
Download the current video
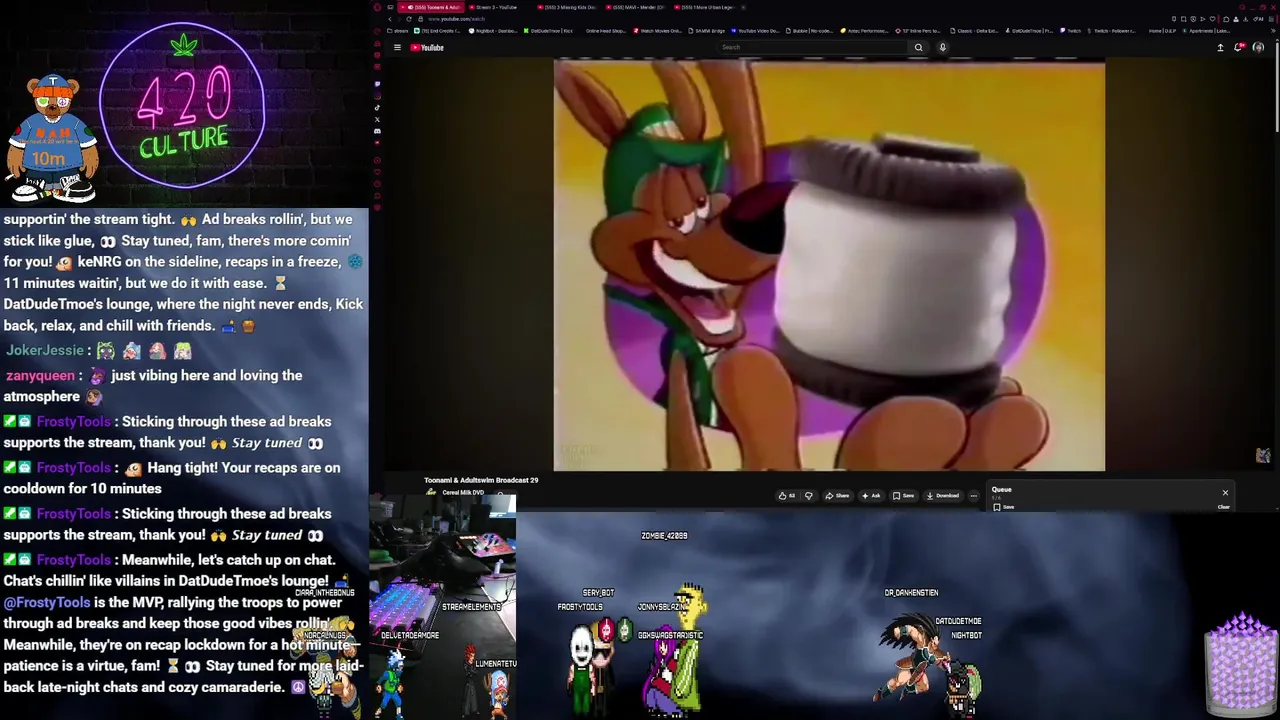pos(941,495)
